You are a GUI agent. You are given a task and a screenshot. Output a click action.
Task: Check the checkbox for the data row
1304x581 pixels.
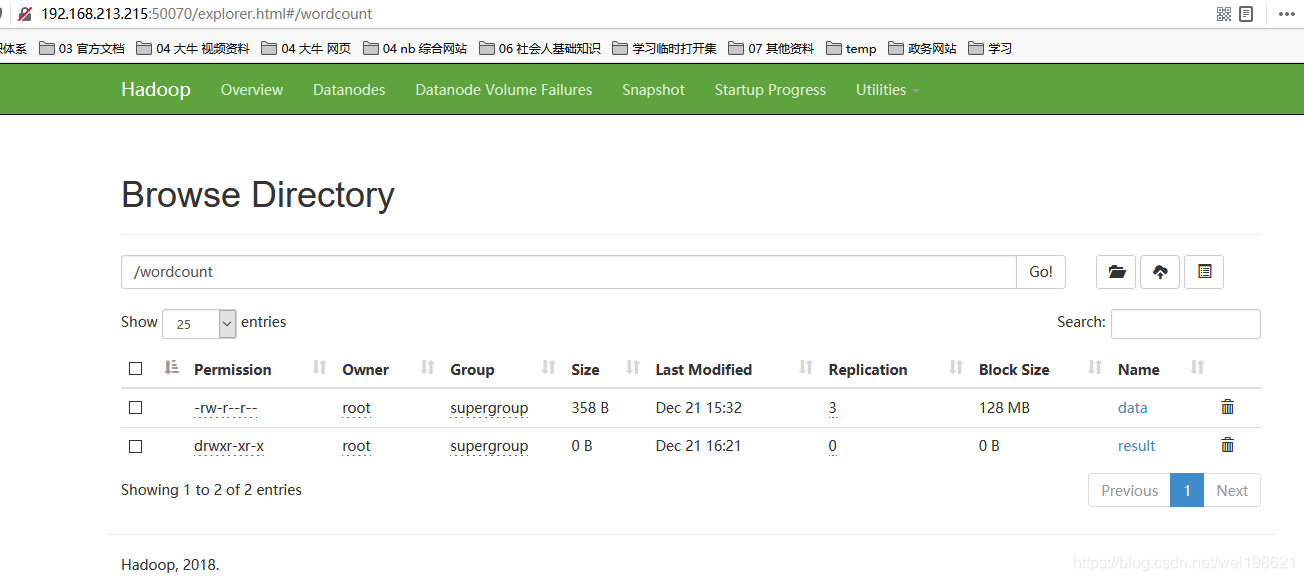click(x=136, y=408)
